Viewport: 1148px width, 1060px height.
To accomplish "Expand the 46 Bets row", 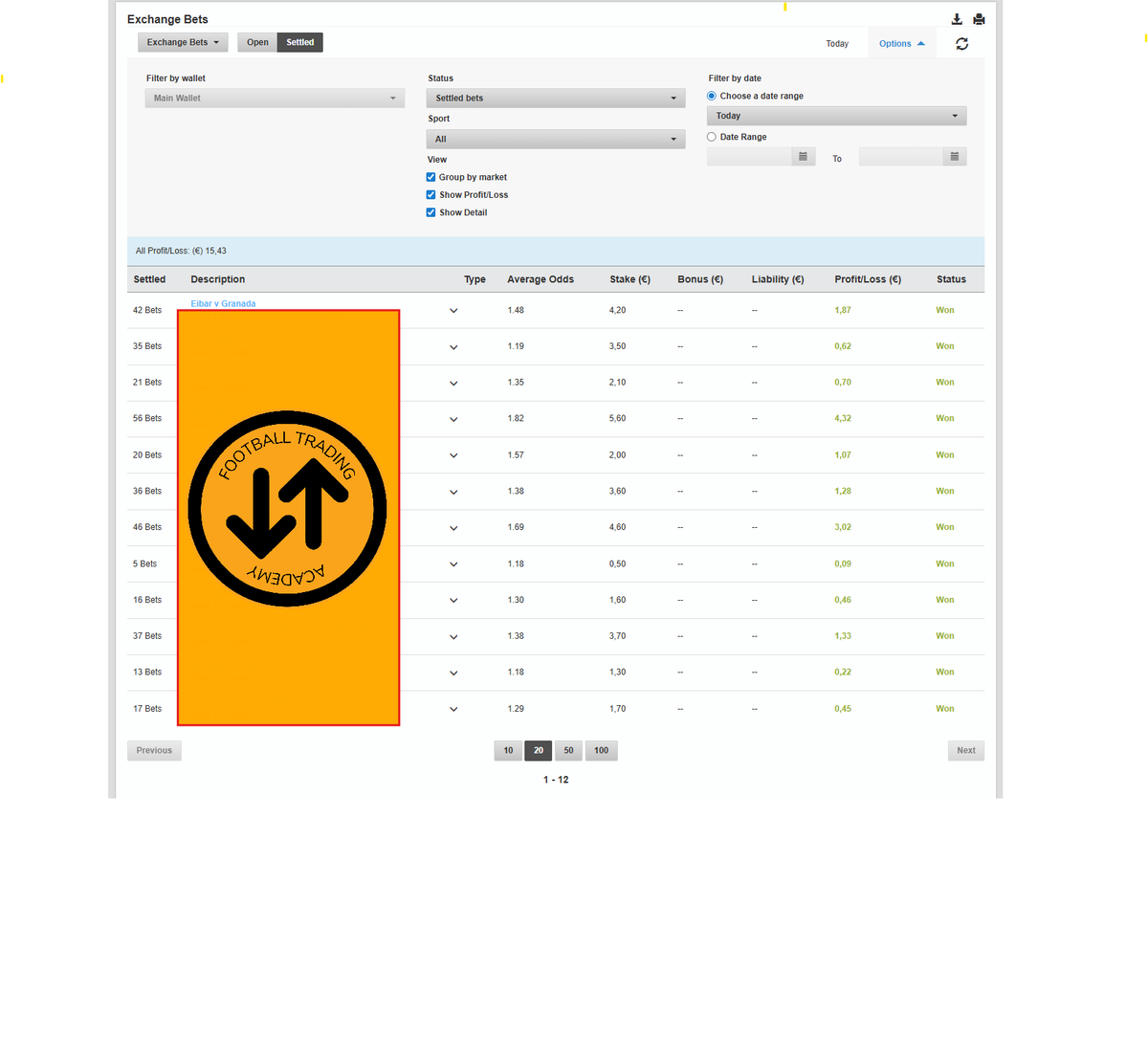I will [x=453, y=528].
